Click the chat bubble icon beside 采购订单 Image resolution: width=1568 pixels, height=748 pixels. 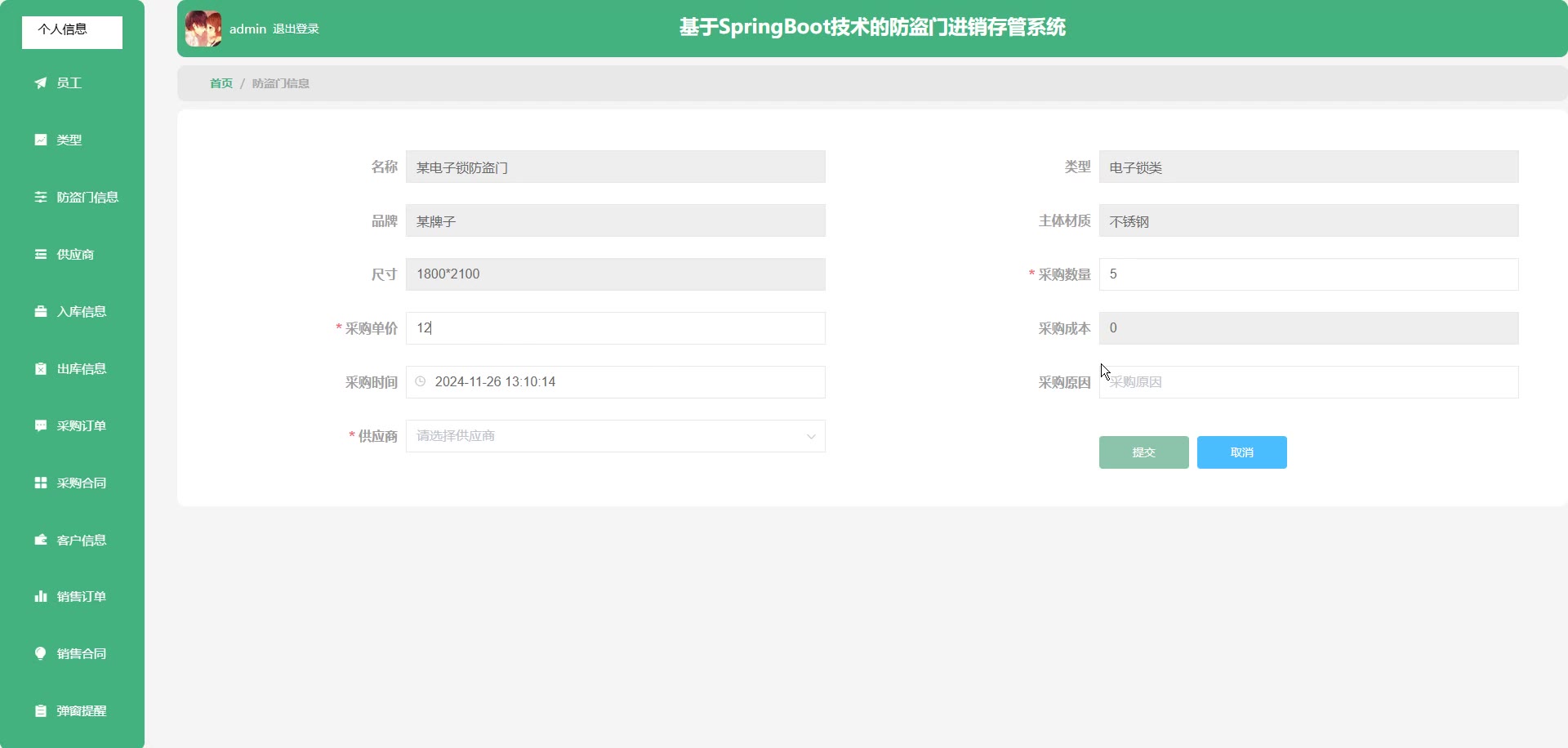tap(40, 425)
